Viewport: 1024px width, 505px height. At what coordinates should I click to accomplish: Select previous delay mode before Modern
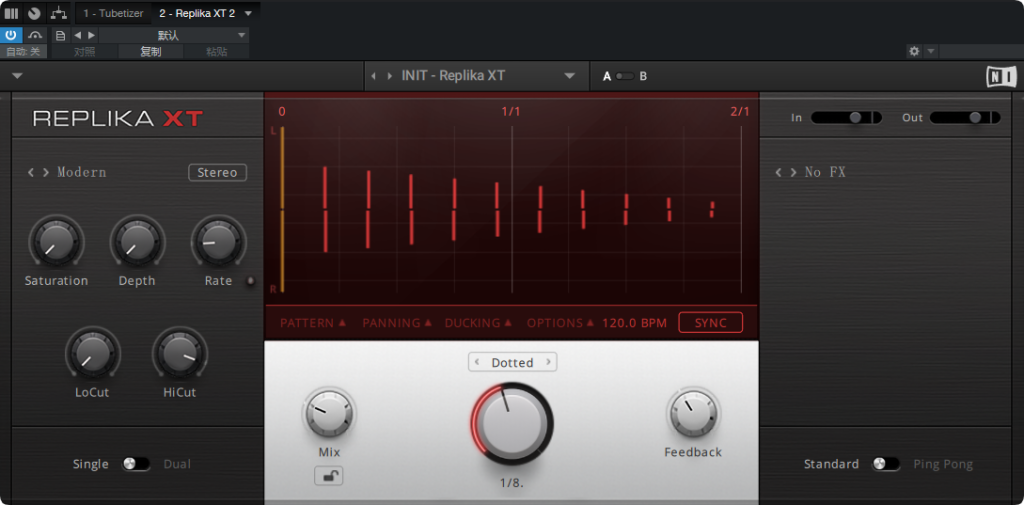(31, 172)
